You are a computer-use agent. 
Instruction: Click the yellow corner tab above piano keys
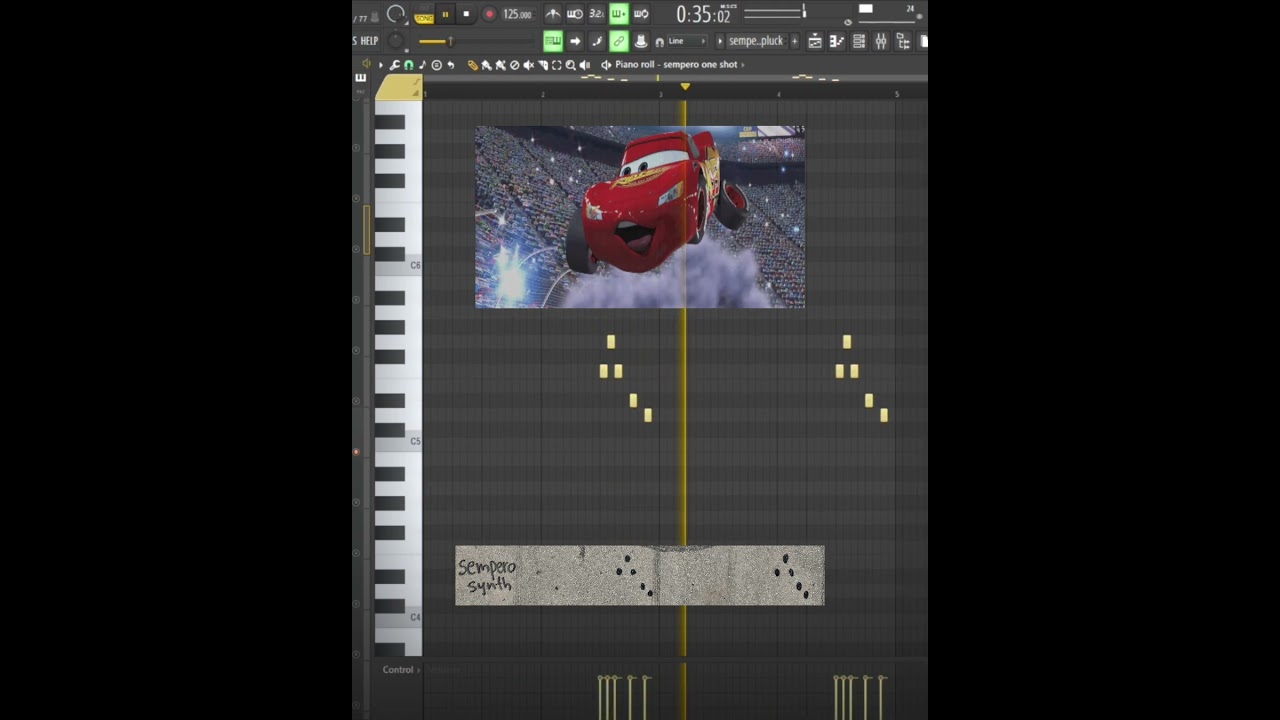(x=398, y=88)
